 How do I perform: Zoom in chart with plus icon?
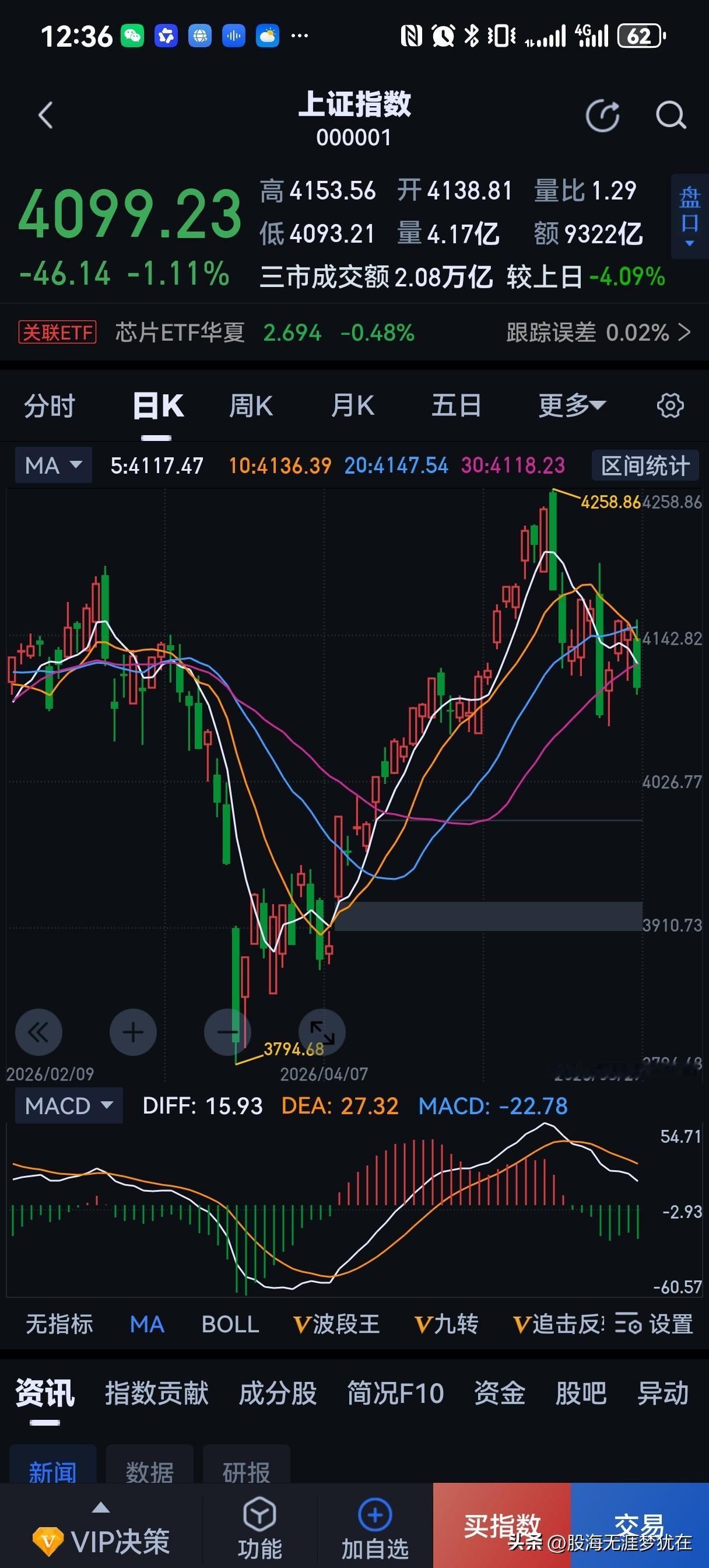click(133, 1032)
